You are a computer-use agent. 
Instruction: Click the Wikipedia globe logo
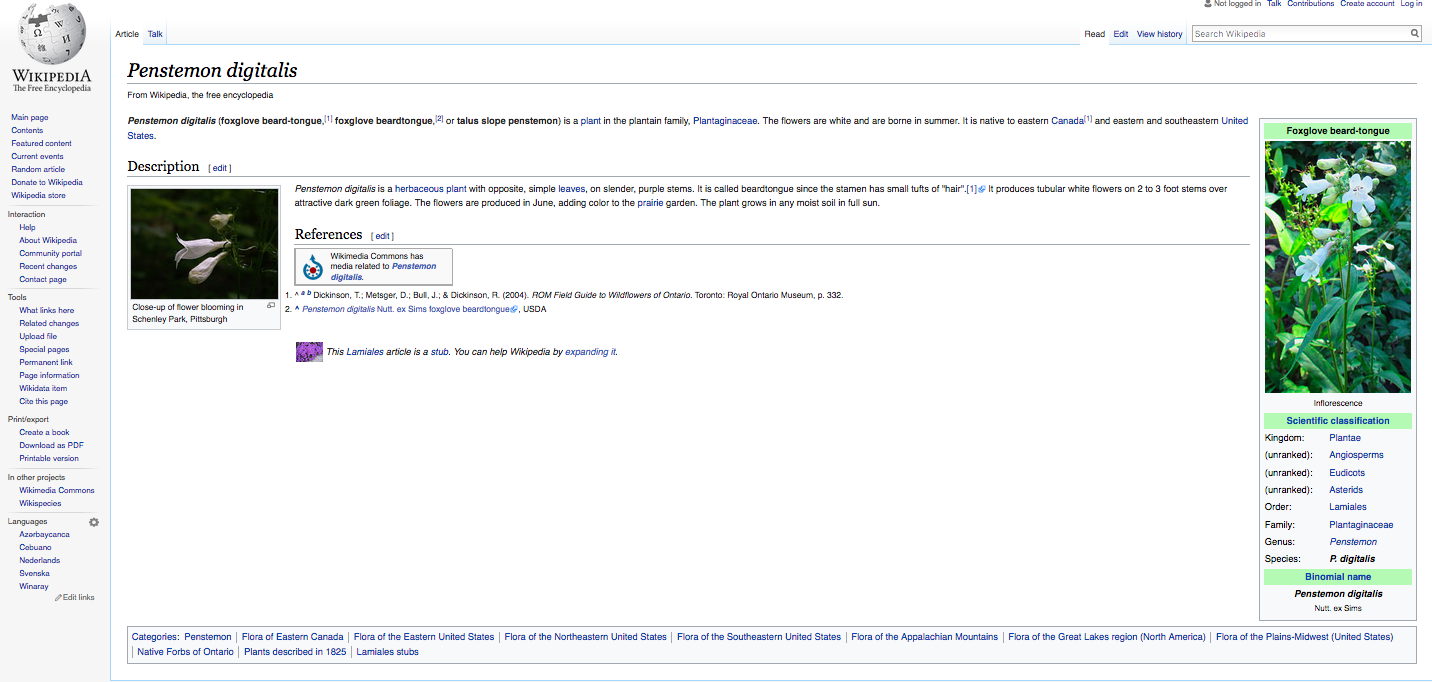click(51, 35)
